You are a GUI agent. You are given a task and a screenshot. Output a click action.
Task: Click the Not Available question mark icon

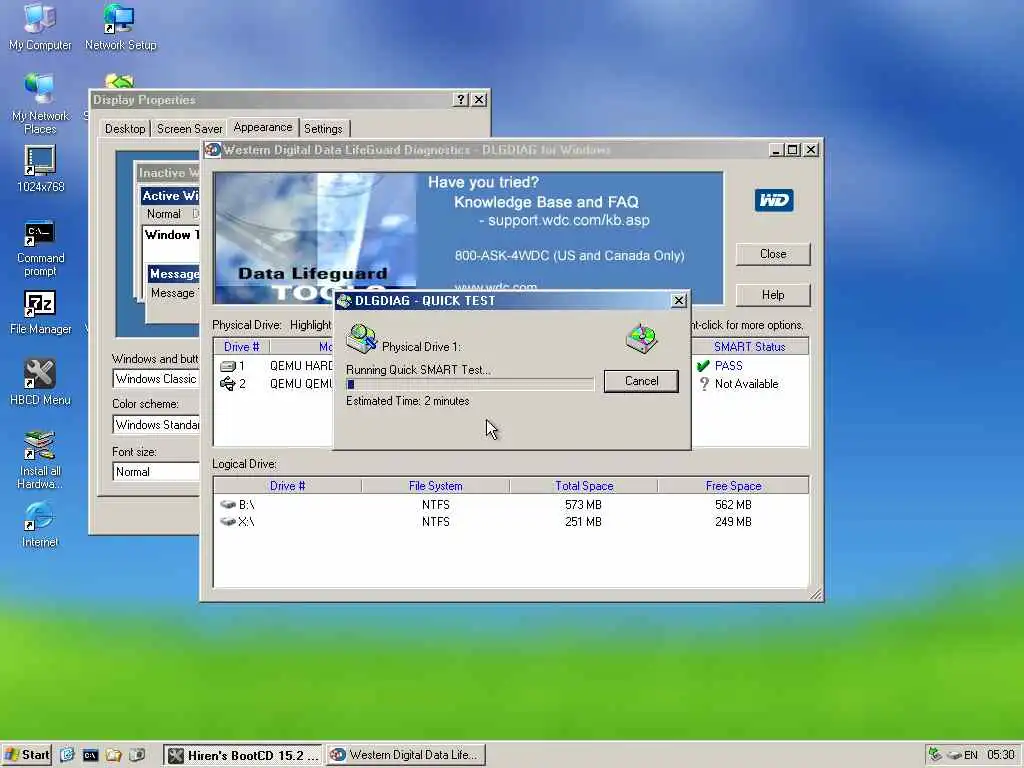pos(704,384)
